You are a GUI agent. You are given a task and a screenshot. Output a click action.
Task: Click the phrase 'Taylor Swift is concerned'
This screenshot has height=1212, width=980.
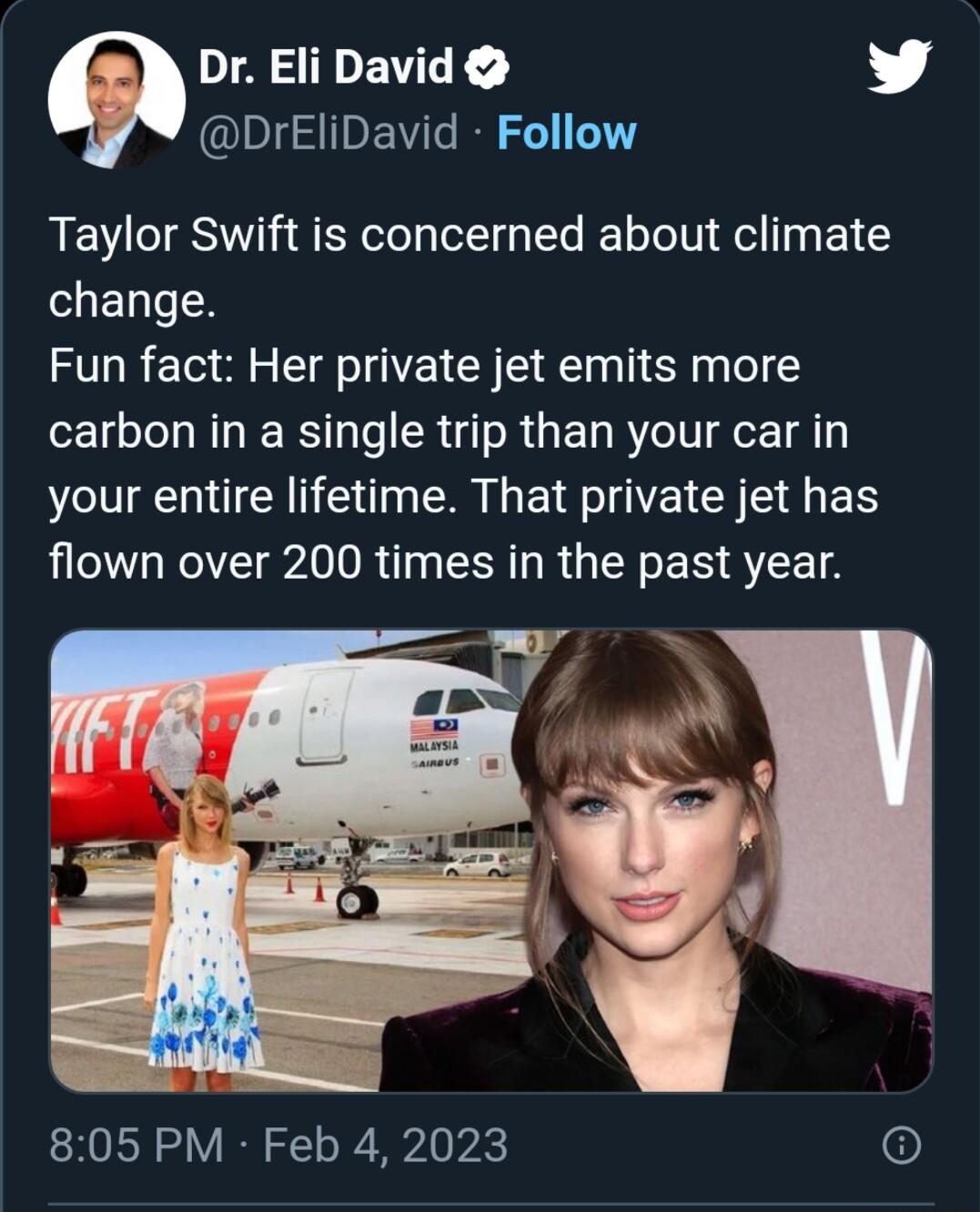(300, 238)
